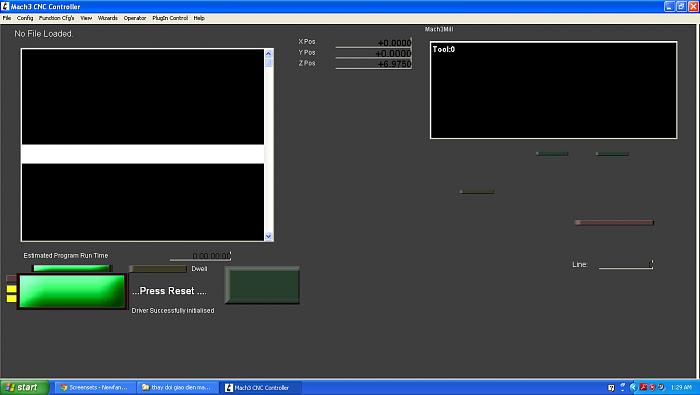Click Mach3 CNC Controller taskbar button
The height and width of the screenshot is (395, 700).
260,387
